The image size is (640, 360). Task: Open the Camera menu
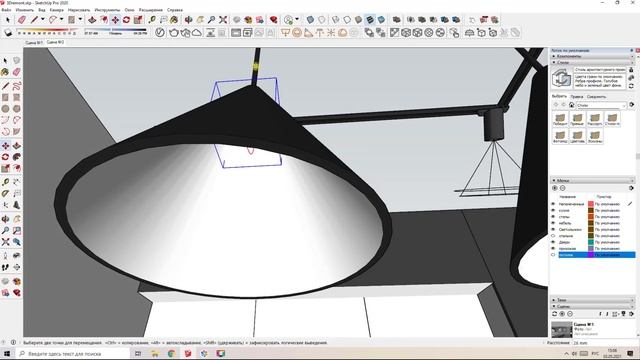click(x=56, y=10)
